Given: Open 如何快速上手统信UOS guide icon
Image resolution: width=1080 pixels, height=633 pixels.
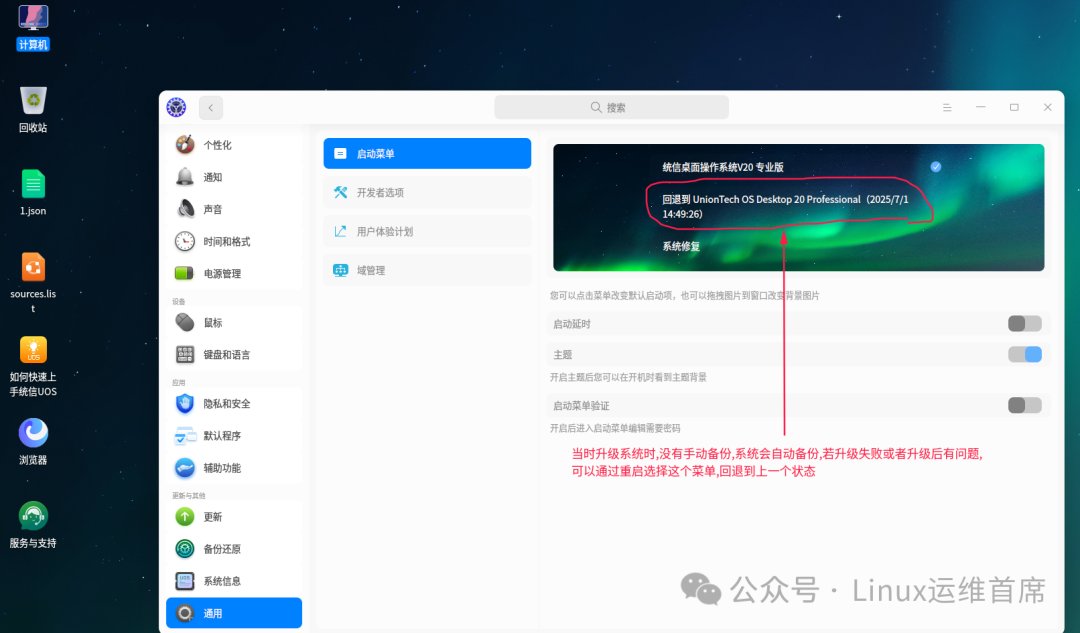Looking at the screenshot, I should tap(33, 366).
